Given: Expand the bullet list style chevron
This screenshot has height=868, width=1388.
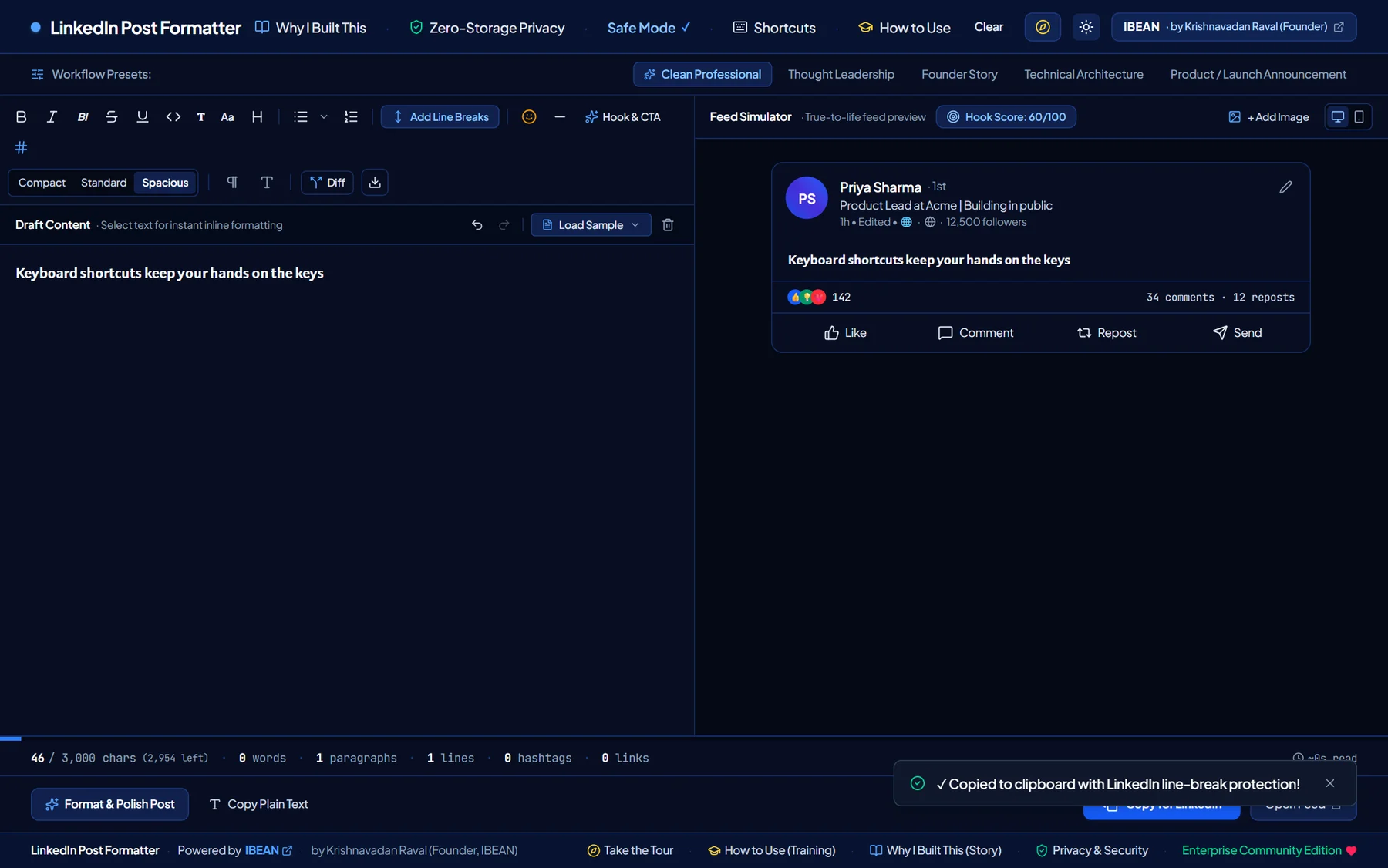Looking at the screenshot, I should [x=324, y=117].
